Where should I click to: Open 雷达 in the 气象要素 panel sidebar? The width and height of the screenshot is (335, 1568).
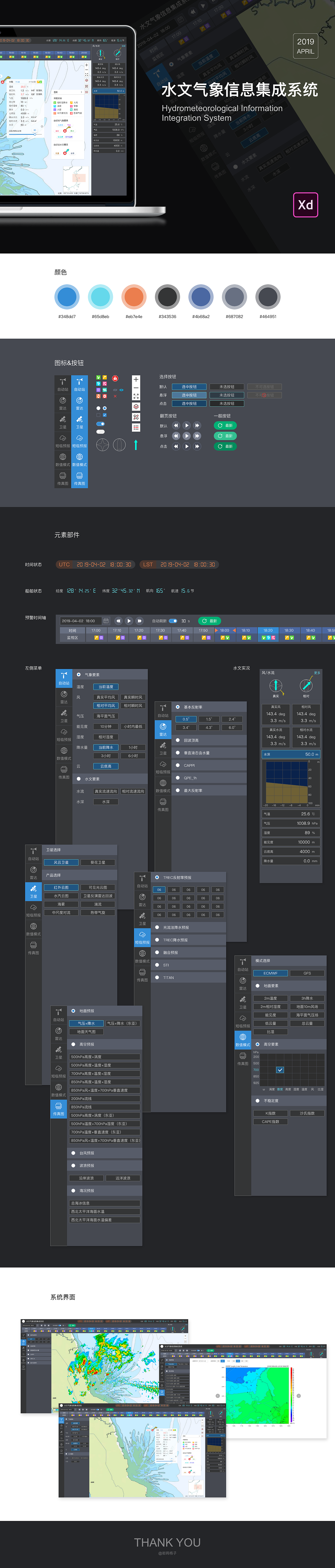point(64,697)
